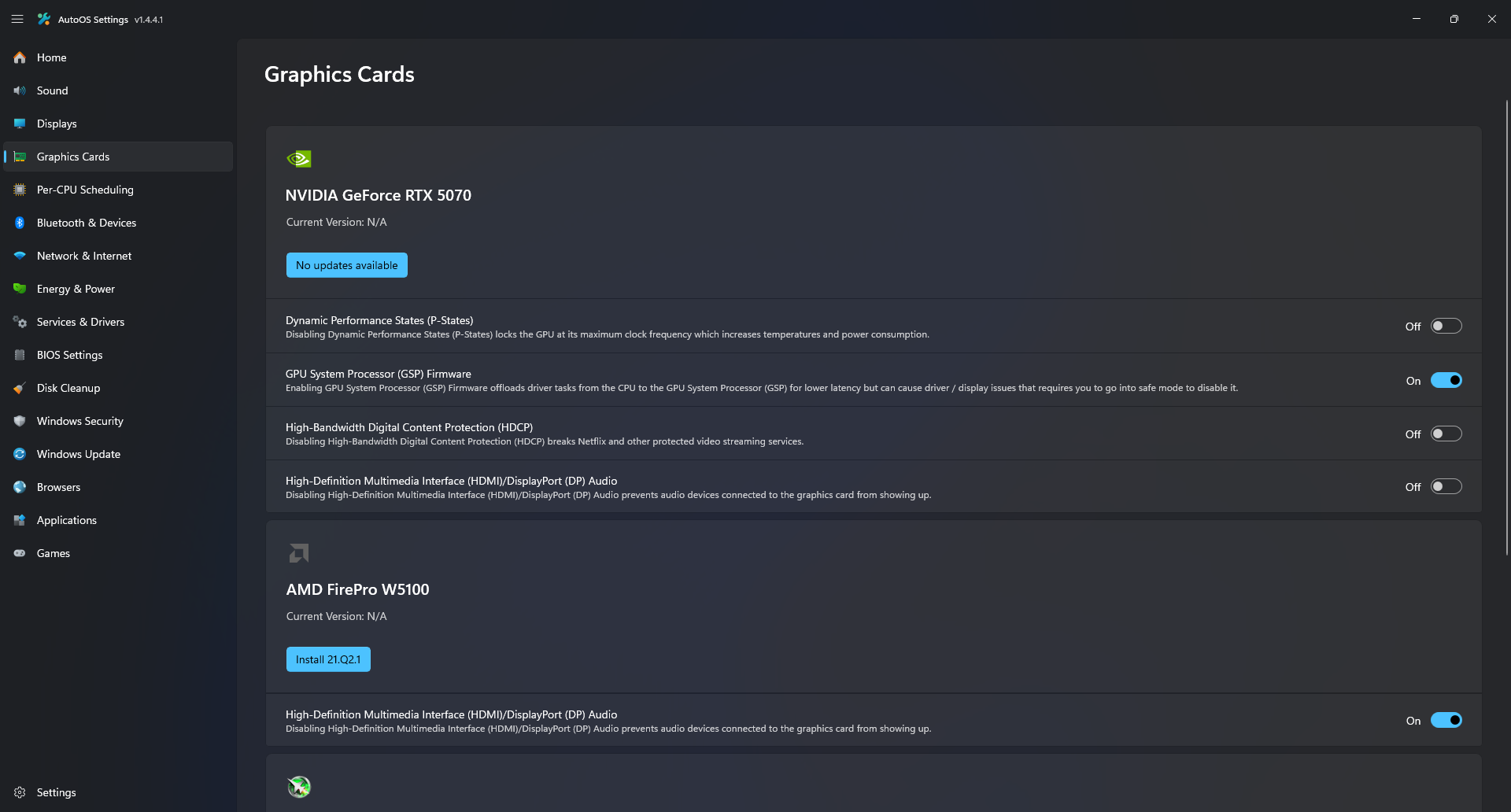This screenshot has width=1511, height=812.
Task: Click the vertical scrollbar of the page
Action: tap(1506, 327)
